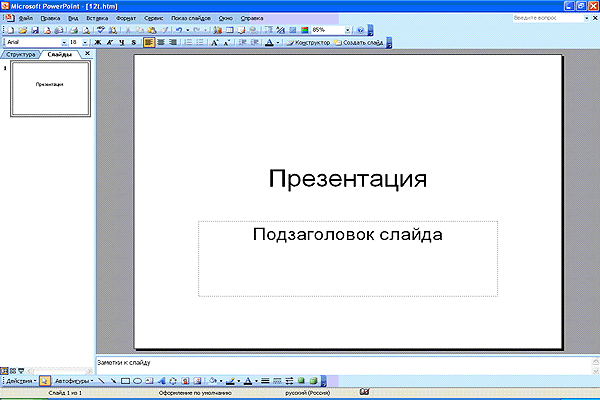Select the Oval drawing tool

[137, 381]
